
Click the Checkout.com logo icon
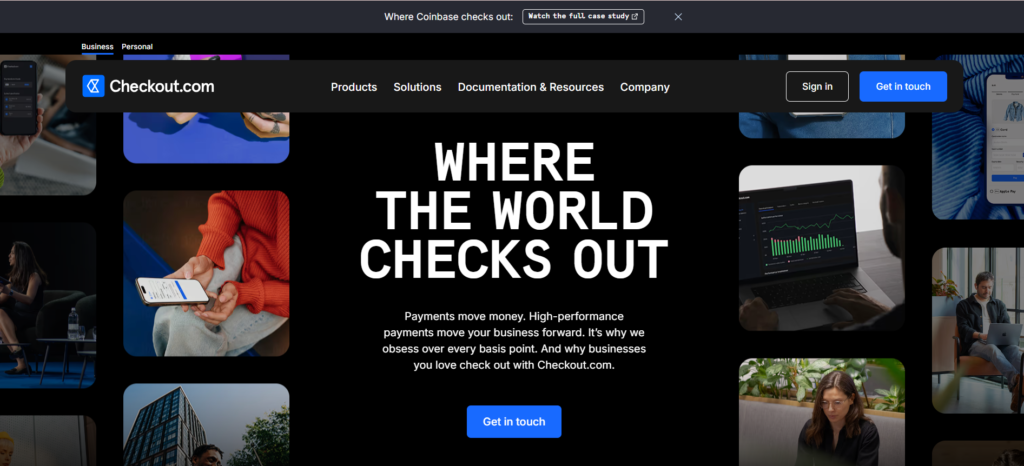coord(93,86)
